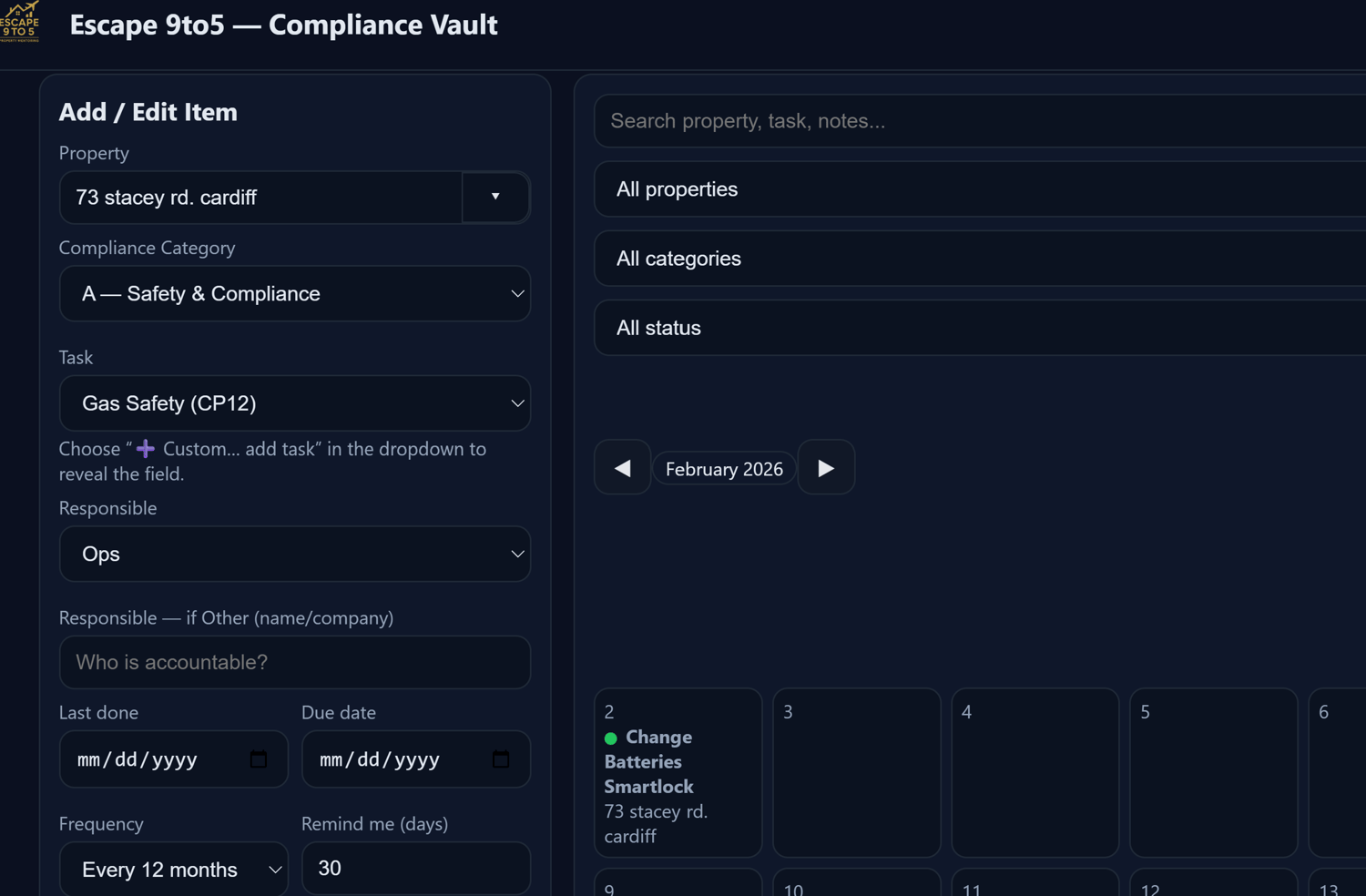
Task: Open the Responsible dropdown set to Ops
Action: 295,554
